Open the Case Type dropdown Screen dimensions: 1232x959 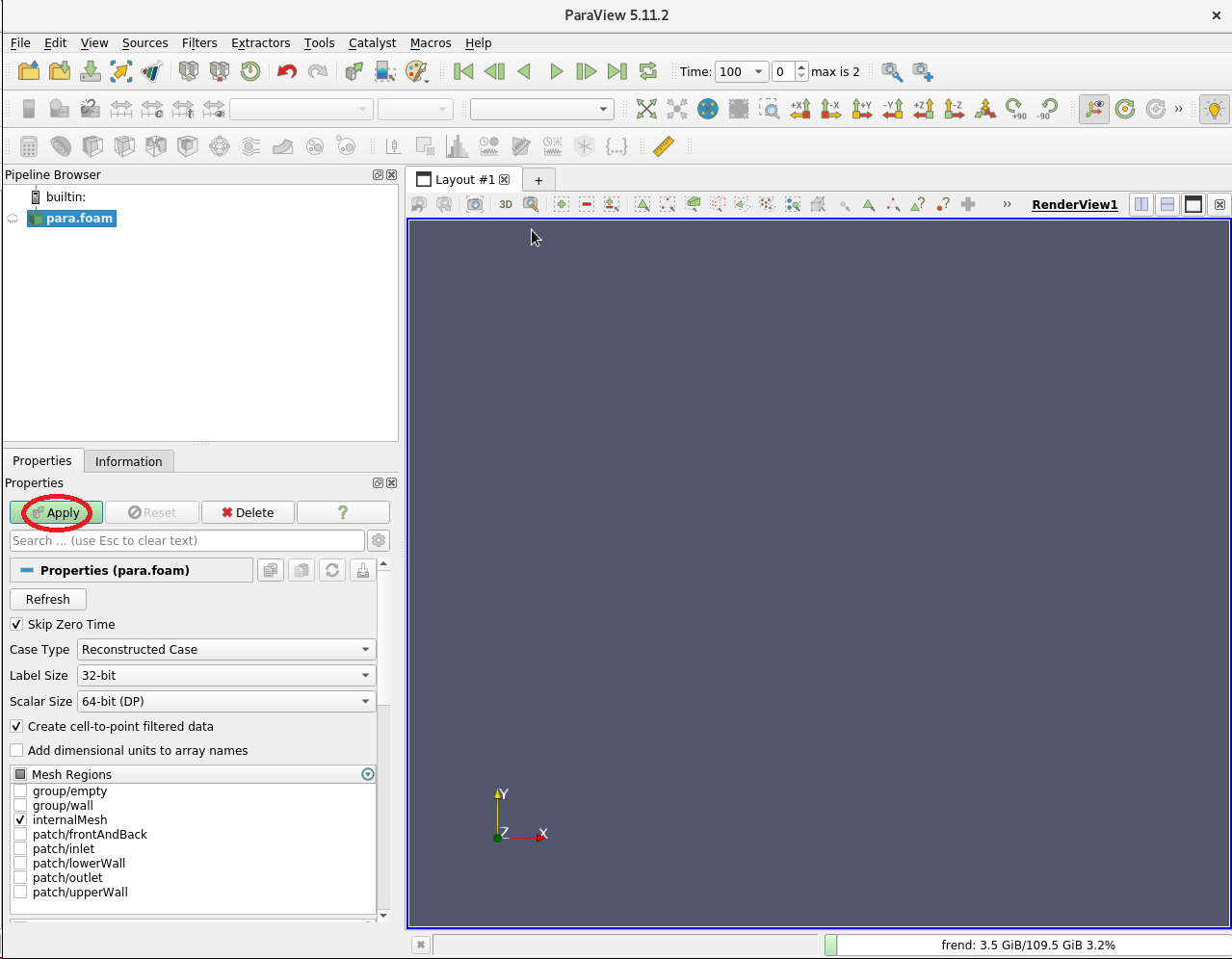point(225,649)
